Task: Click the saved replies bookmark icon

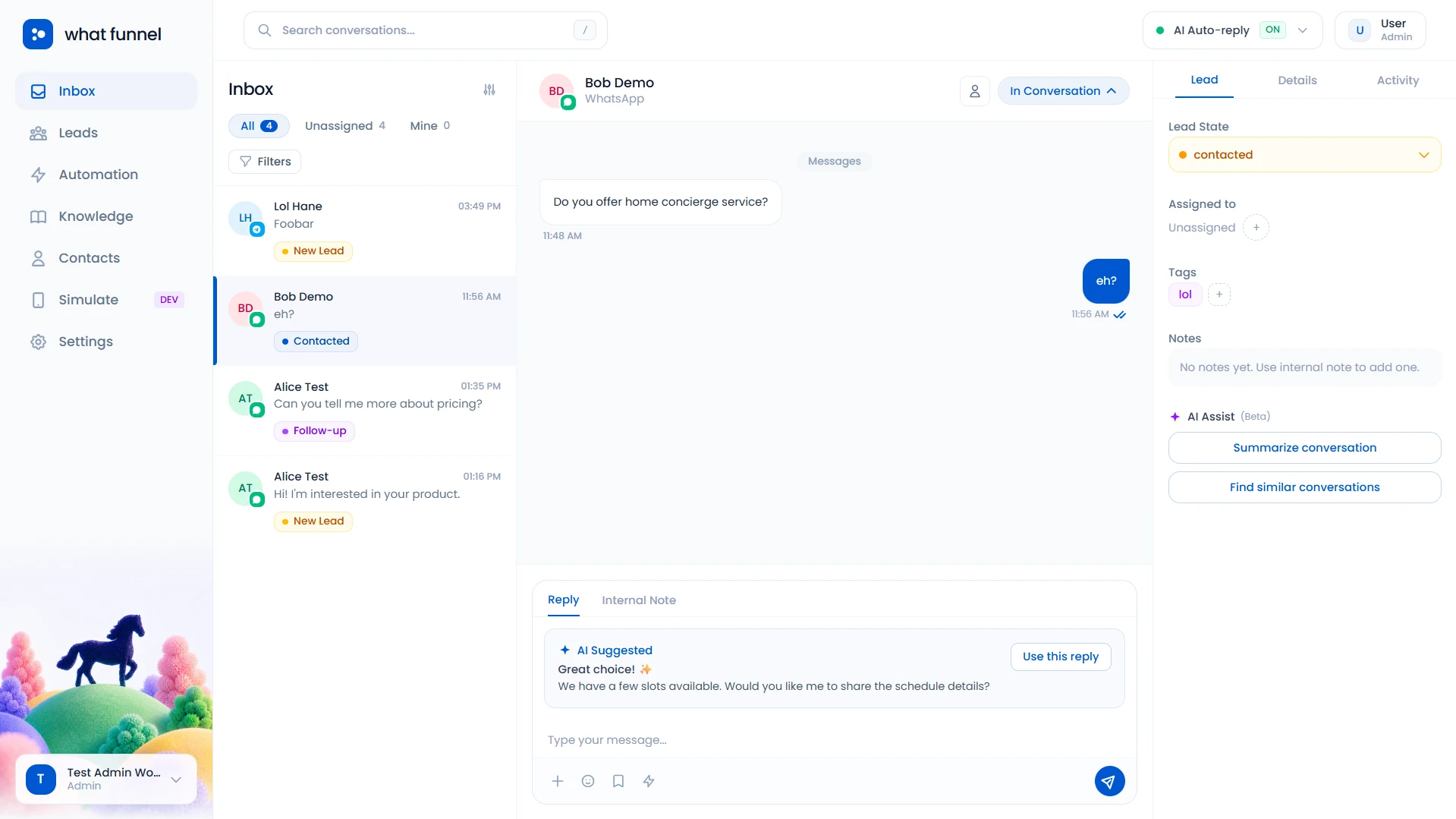Action: pos(618,781)
